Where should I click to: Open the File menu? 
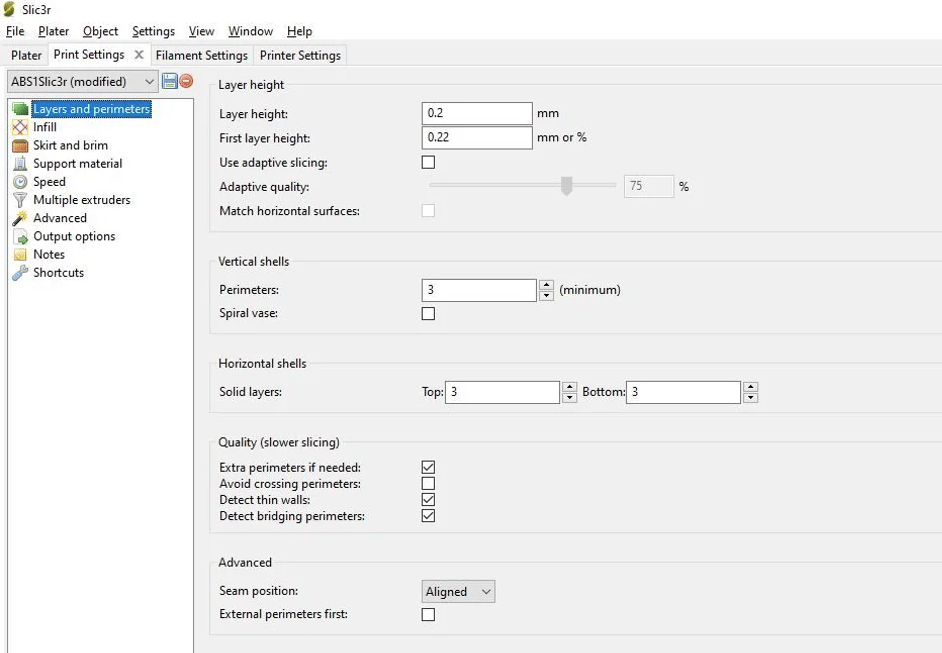pyautogui.click(x=15, y=31)
